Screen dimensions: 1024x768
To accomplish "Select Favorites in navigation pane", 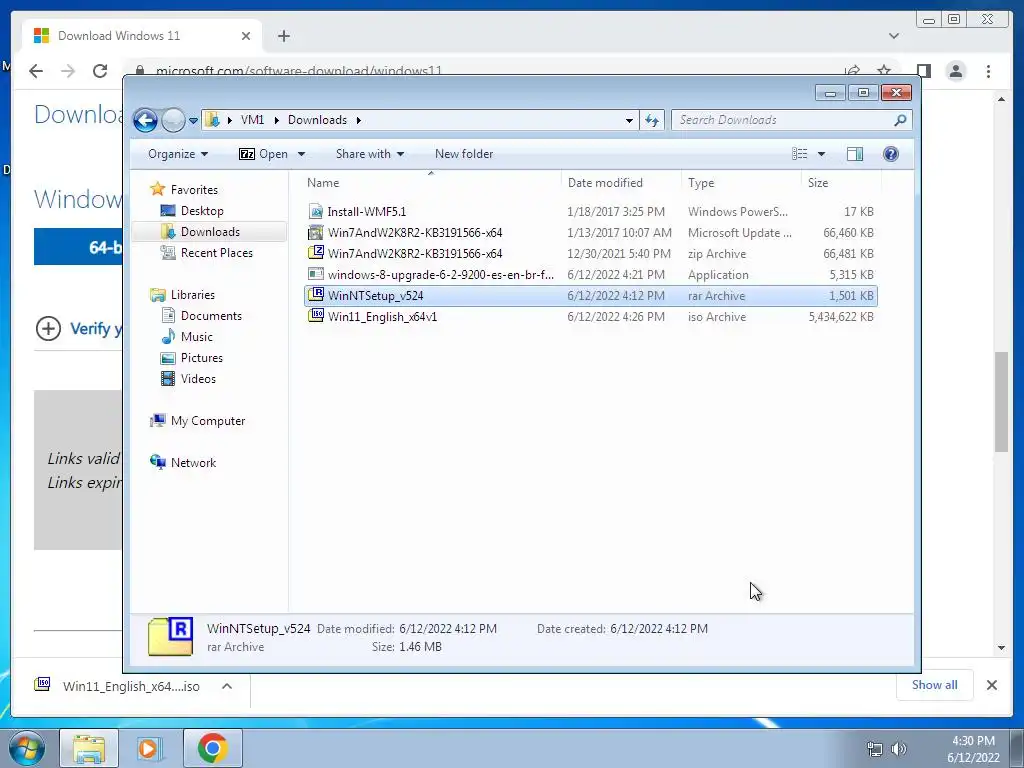I will pyautogui.click(x=194, y=189).
